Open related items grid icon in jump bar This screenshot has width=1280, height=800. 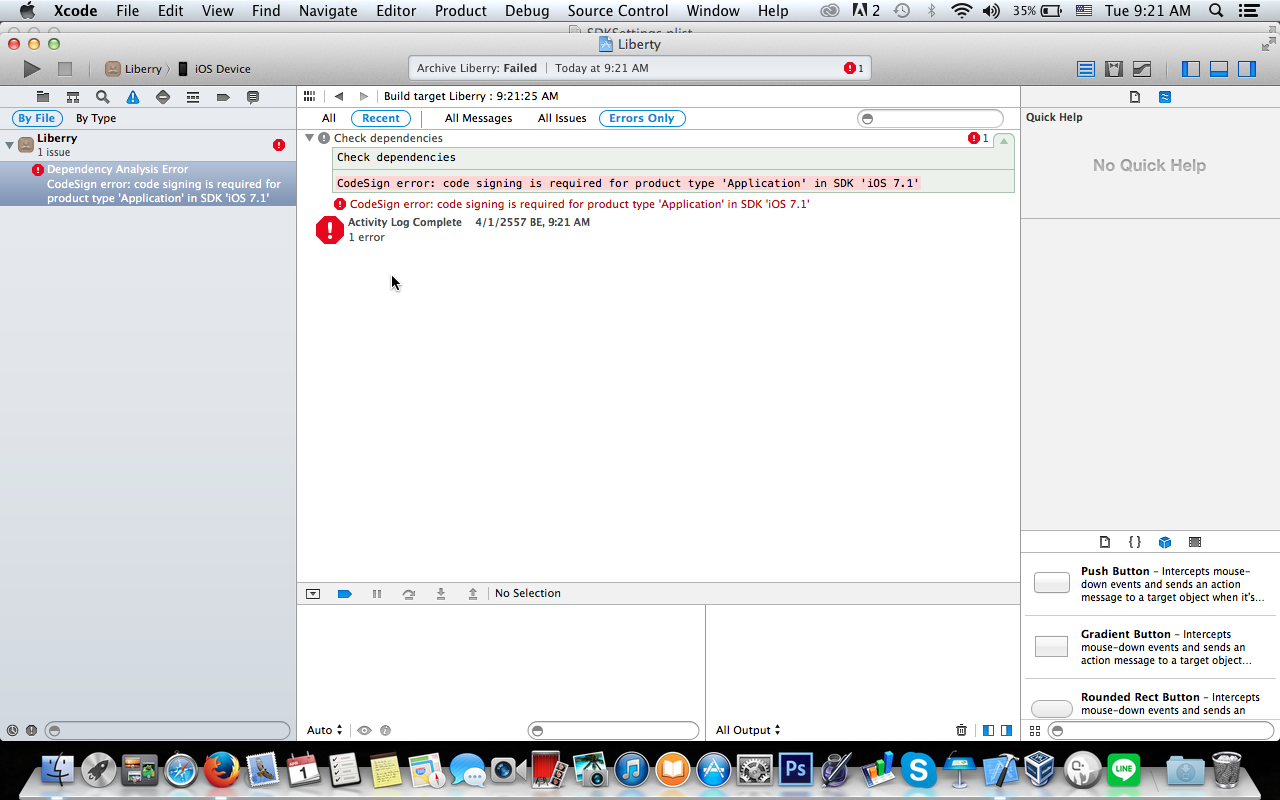(310, 96)
